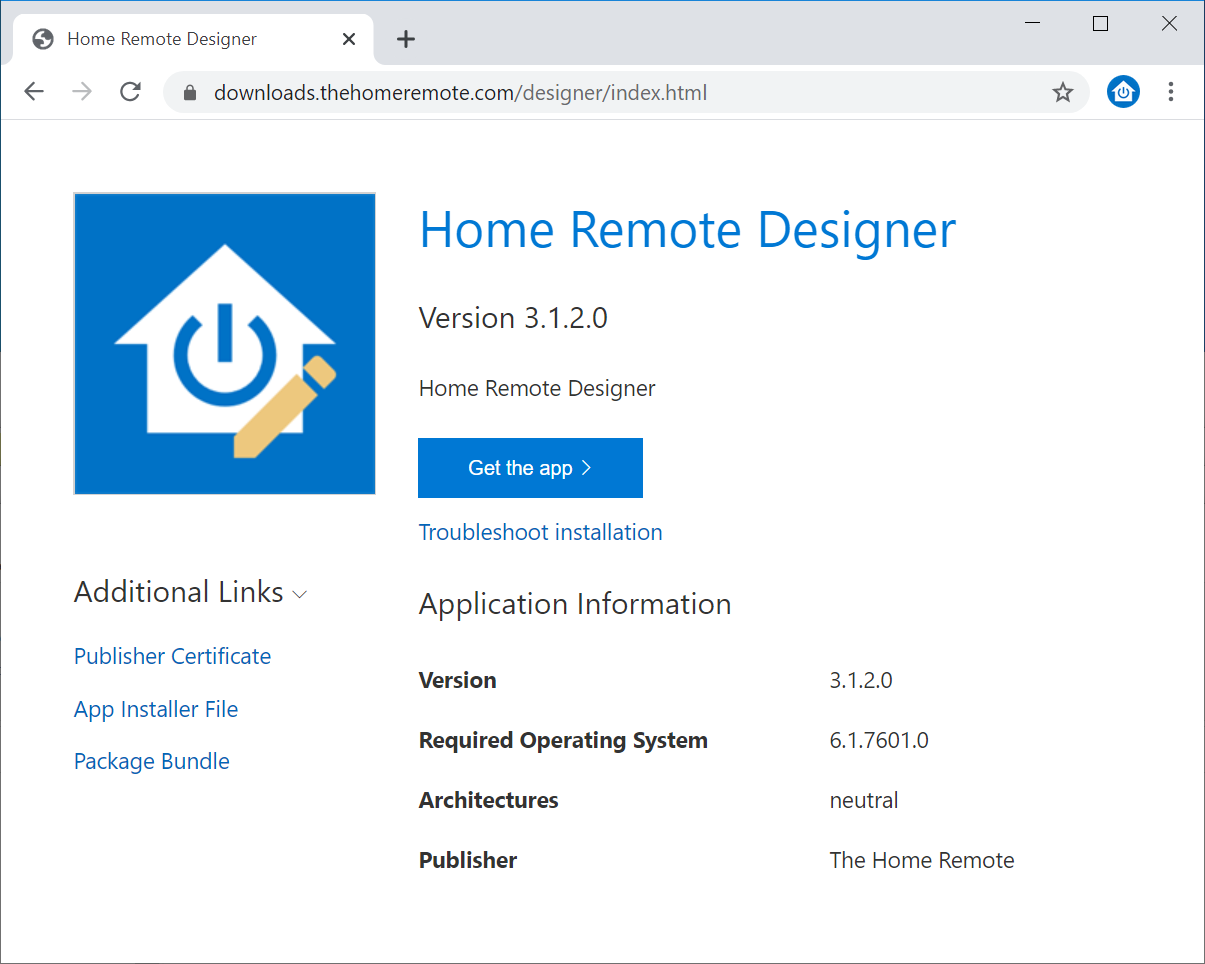Collapse the Additional Links section
The height and width of the screenshot is (964, 1205).
299,594
